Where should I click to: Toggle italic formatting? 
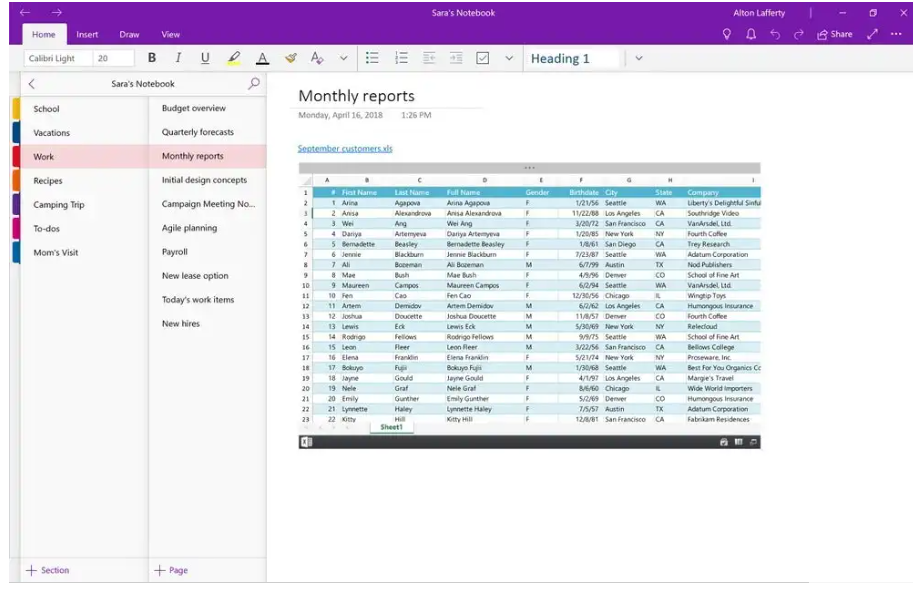tap(178, 58)
